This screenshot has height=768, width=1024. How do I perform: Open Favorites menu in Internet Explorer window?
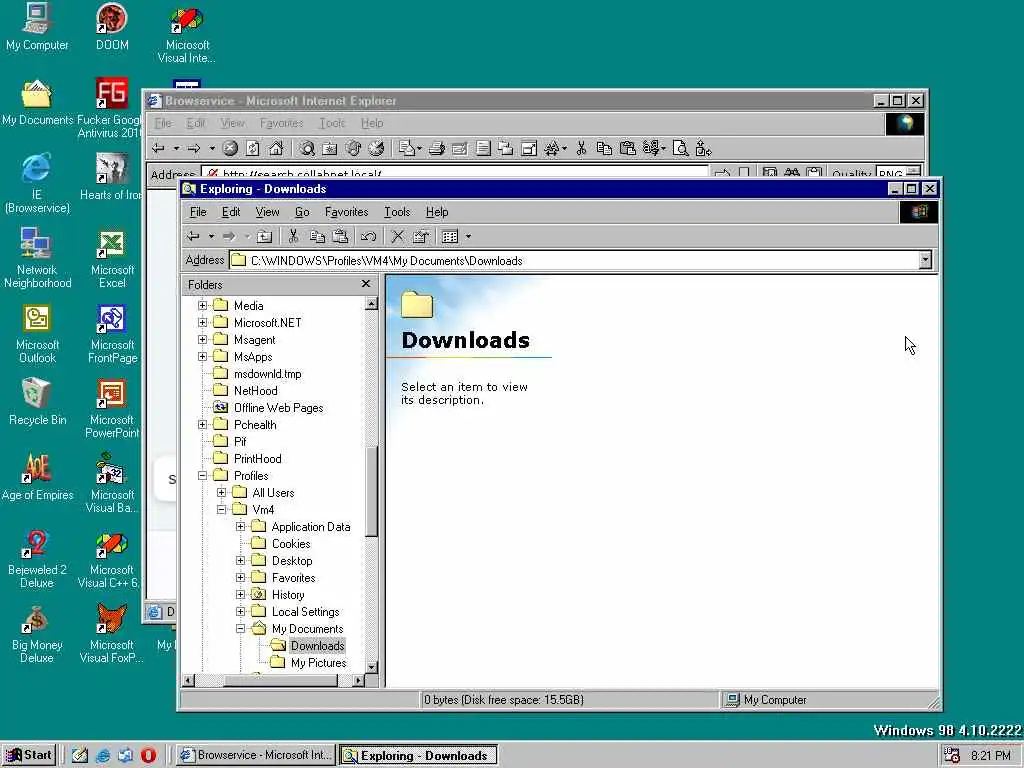click(x=281, y=123)
